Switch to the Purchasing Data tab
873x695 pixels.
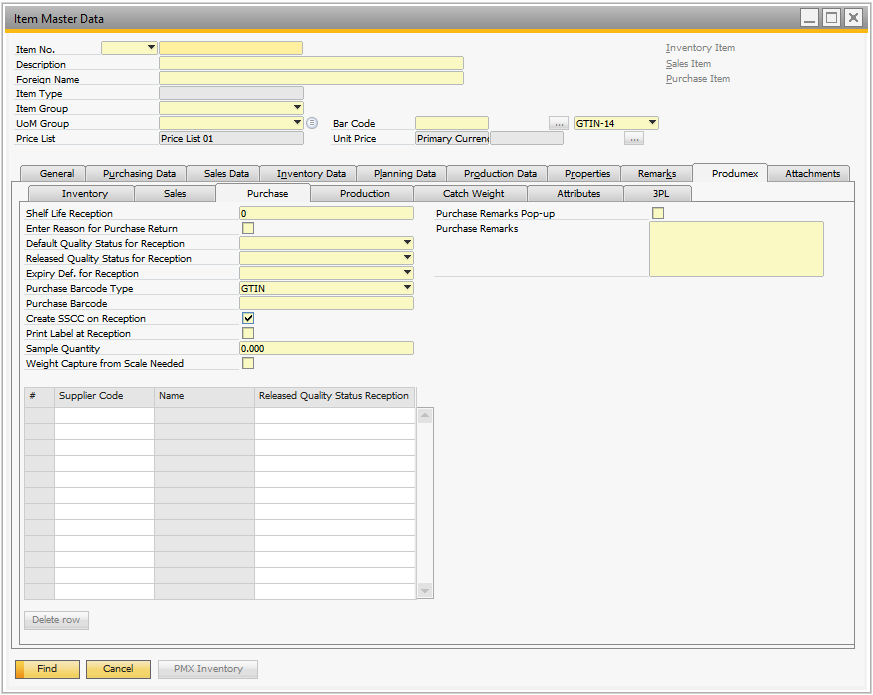tap(139, 174)
